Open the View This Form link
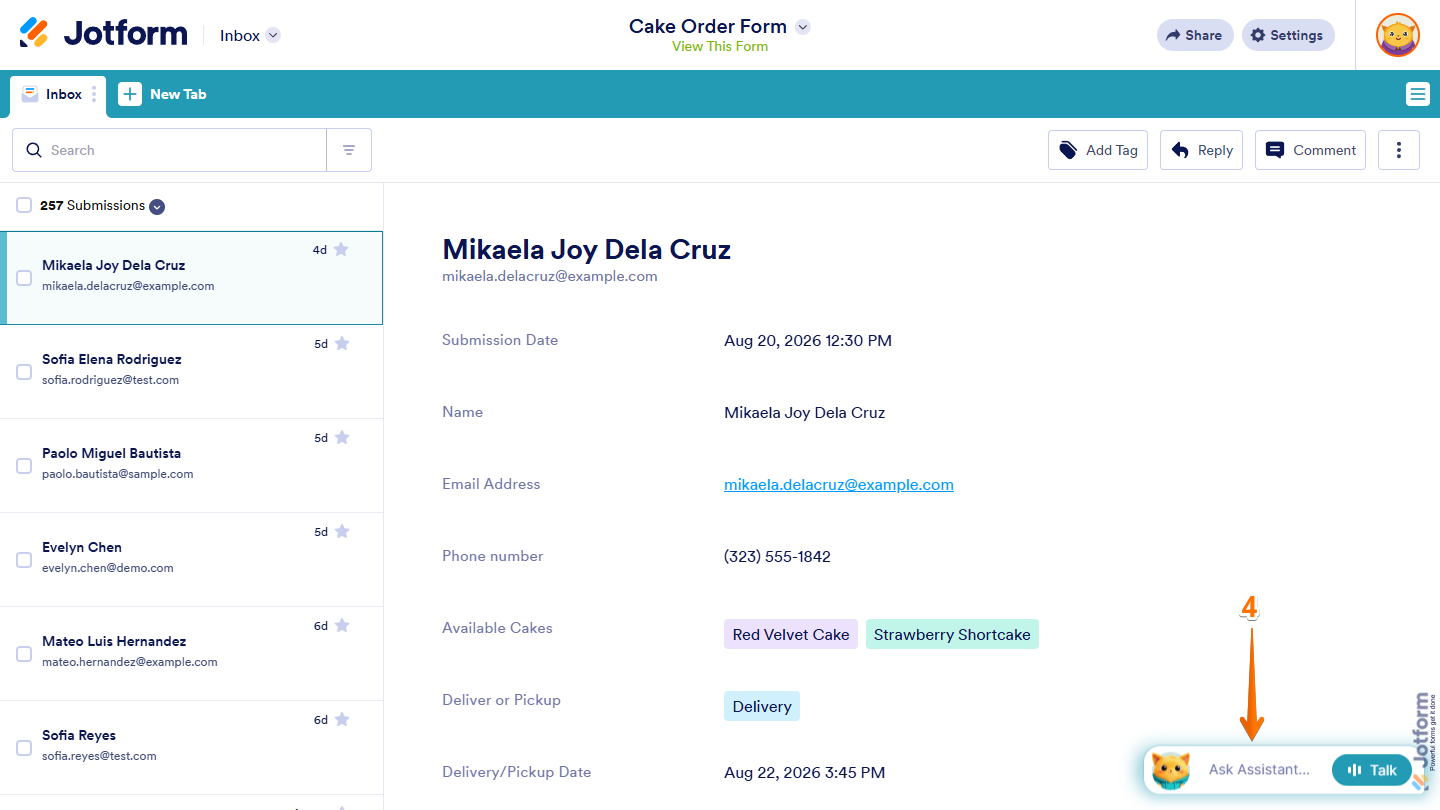Viewport: 1440px width, 810px height. coord(720,46)
